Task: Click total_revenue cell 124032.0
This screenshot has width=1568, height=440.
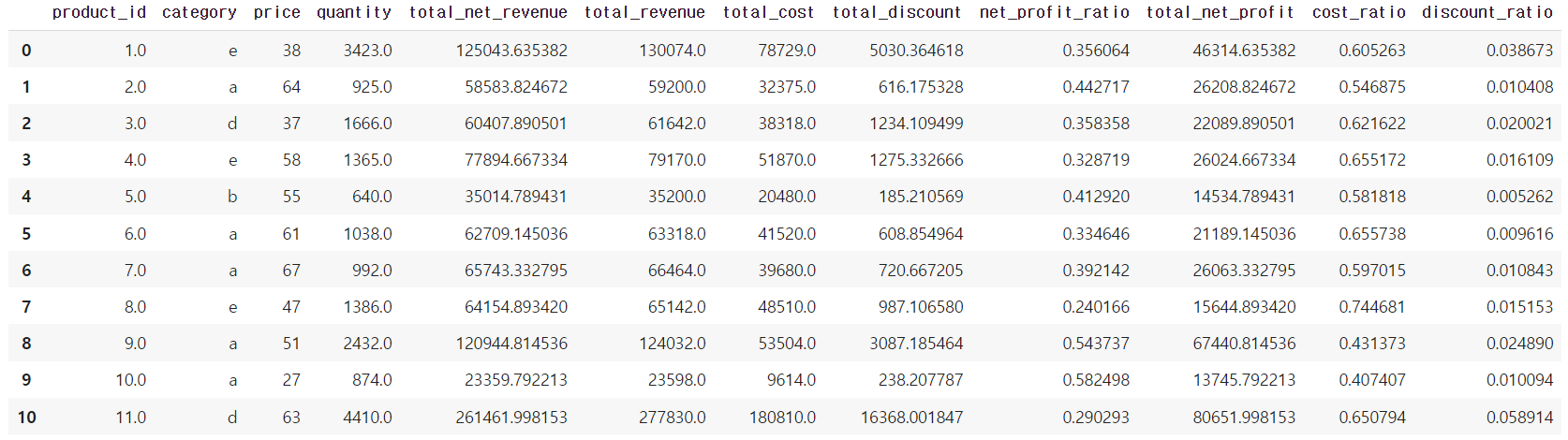Action: tap(673, 344)
